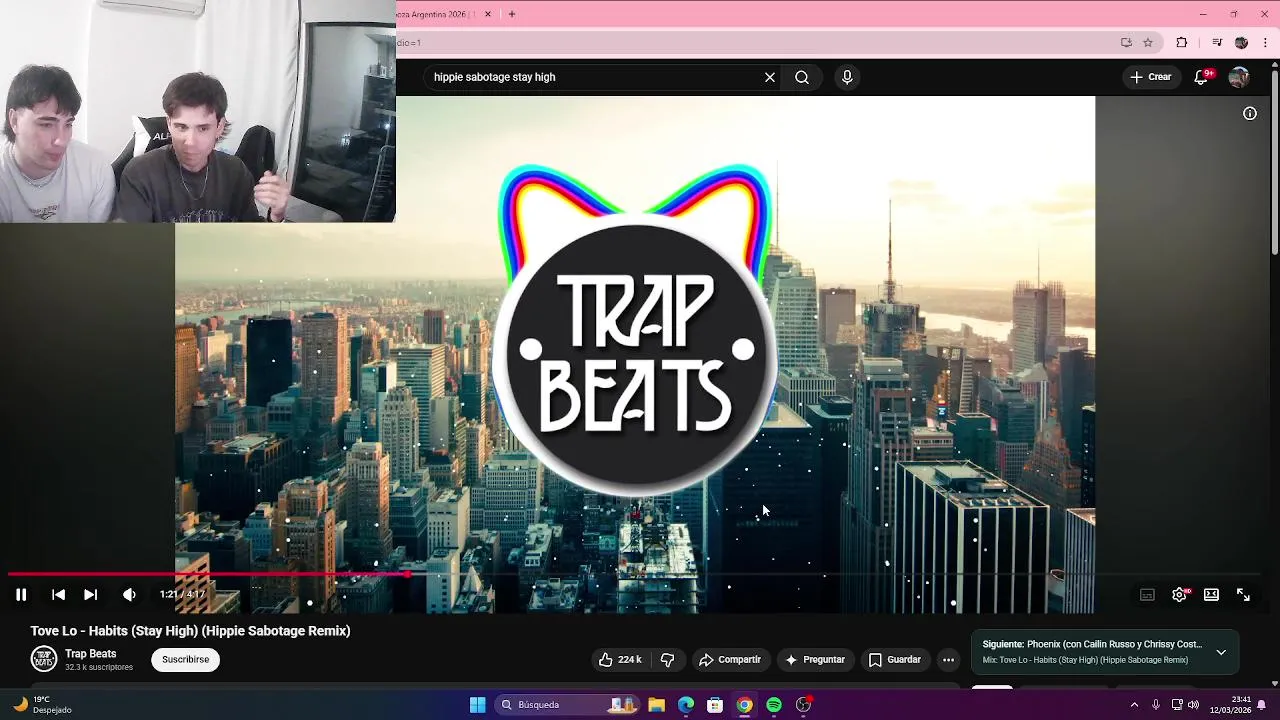Image resolution: width=1280 pixels, height=720 pixels.
Task: Open Trap Beats channel avatar
Action: pyautogui.click(x=44, y=659)
